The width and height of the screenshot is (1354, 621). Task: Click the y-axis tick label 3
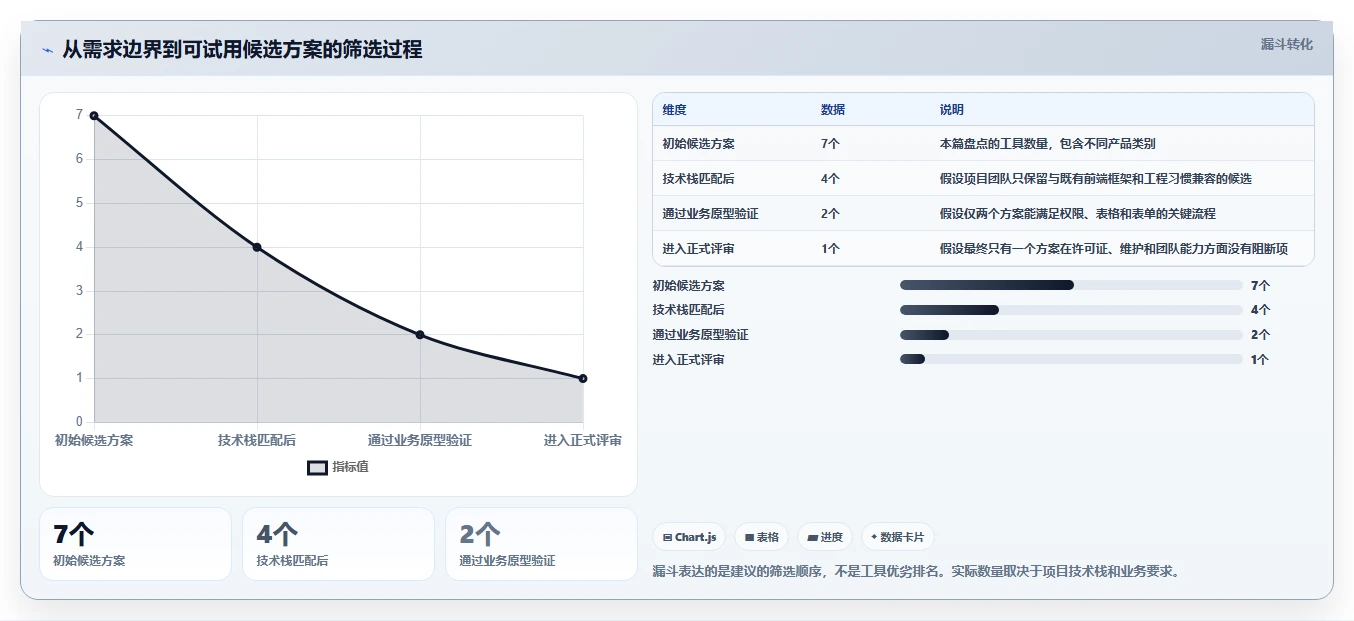pos(79,291)
